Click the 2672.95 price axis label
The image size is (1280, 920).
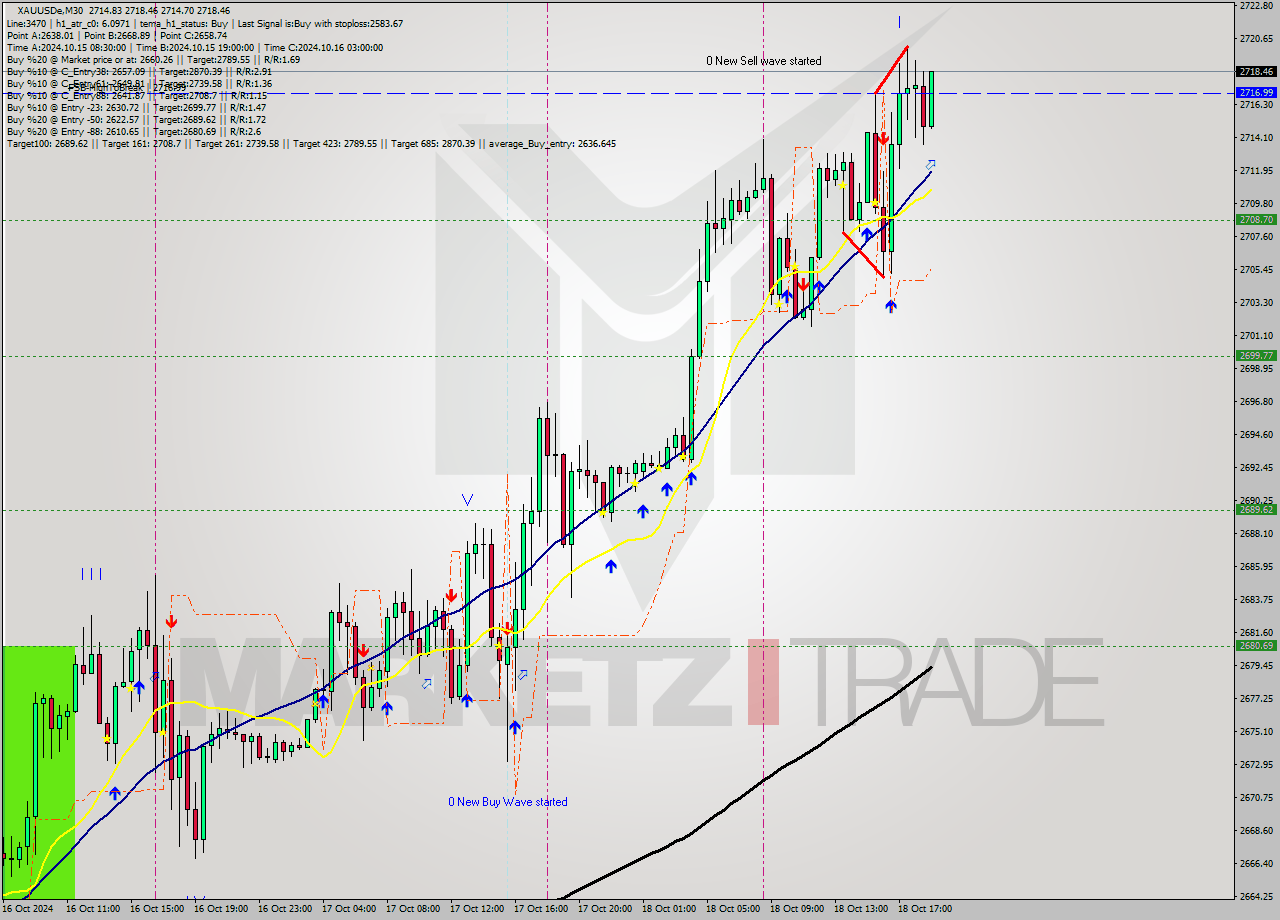(1255, 764)
